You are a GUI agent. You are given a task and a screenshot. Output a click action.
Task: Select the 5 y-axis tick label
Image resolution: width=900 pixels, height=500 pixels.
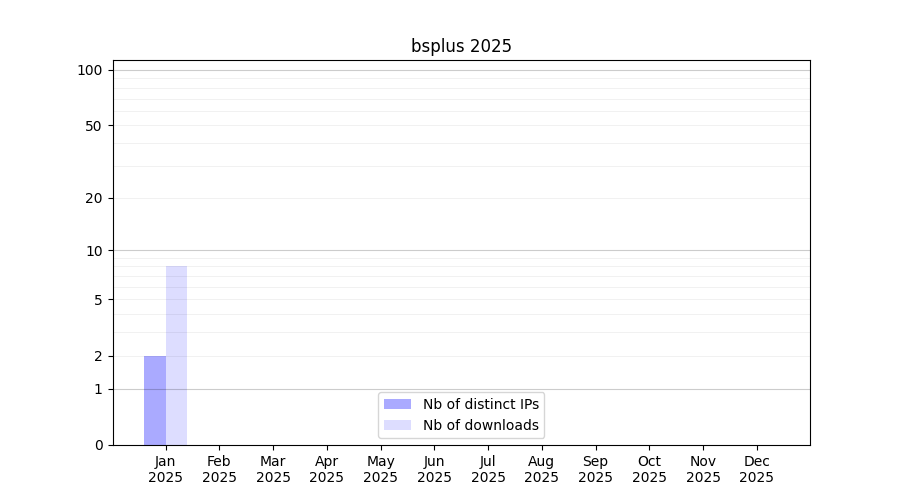click(98, 300)
